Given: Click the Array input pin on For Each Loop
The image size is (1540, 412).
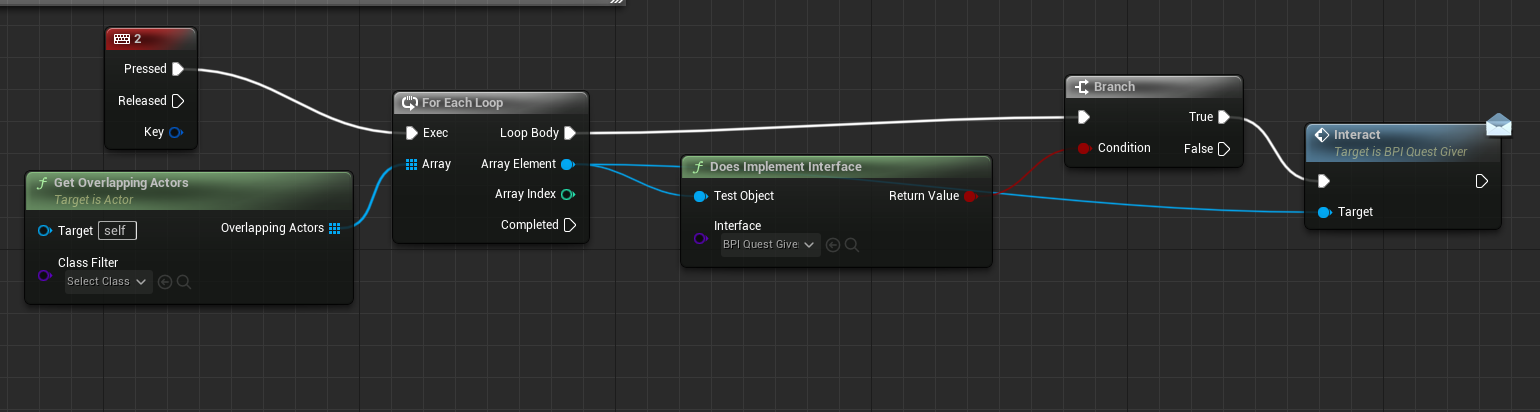Looking at the screenshot, I should click(x=412, y=164).
